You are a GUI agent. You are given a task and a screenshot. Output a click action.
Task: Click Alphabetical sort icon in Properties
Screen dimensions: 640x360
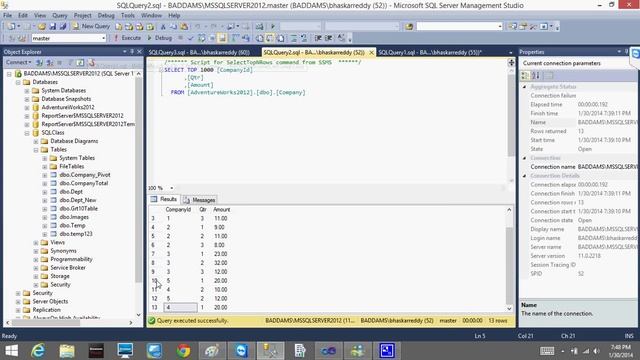click(x=536, y=75)
